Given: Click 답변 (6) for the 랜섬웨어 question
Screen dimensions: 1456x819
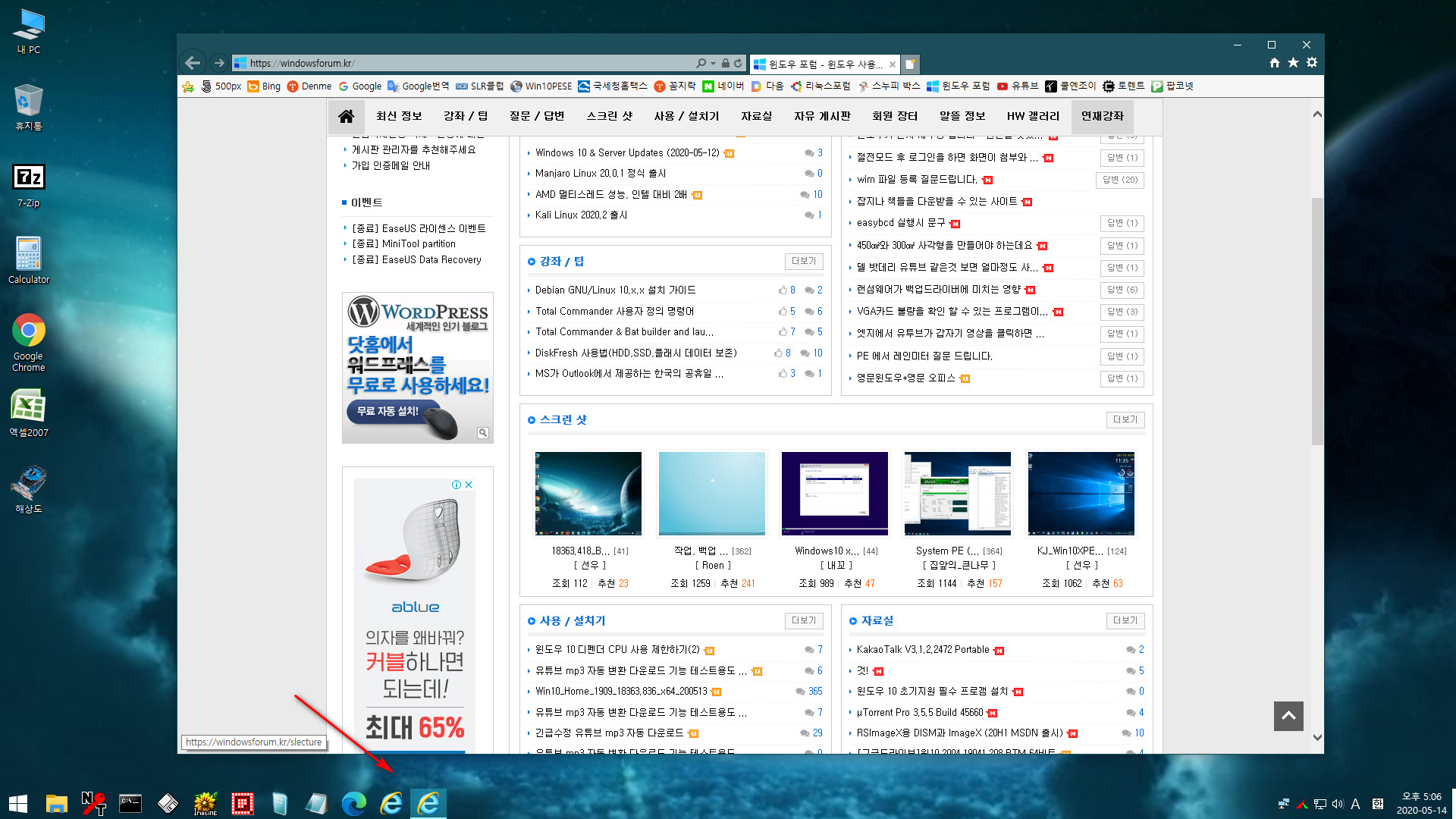Looking at the screenshot, I should click(x=1122, y=290).
